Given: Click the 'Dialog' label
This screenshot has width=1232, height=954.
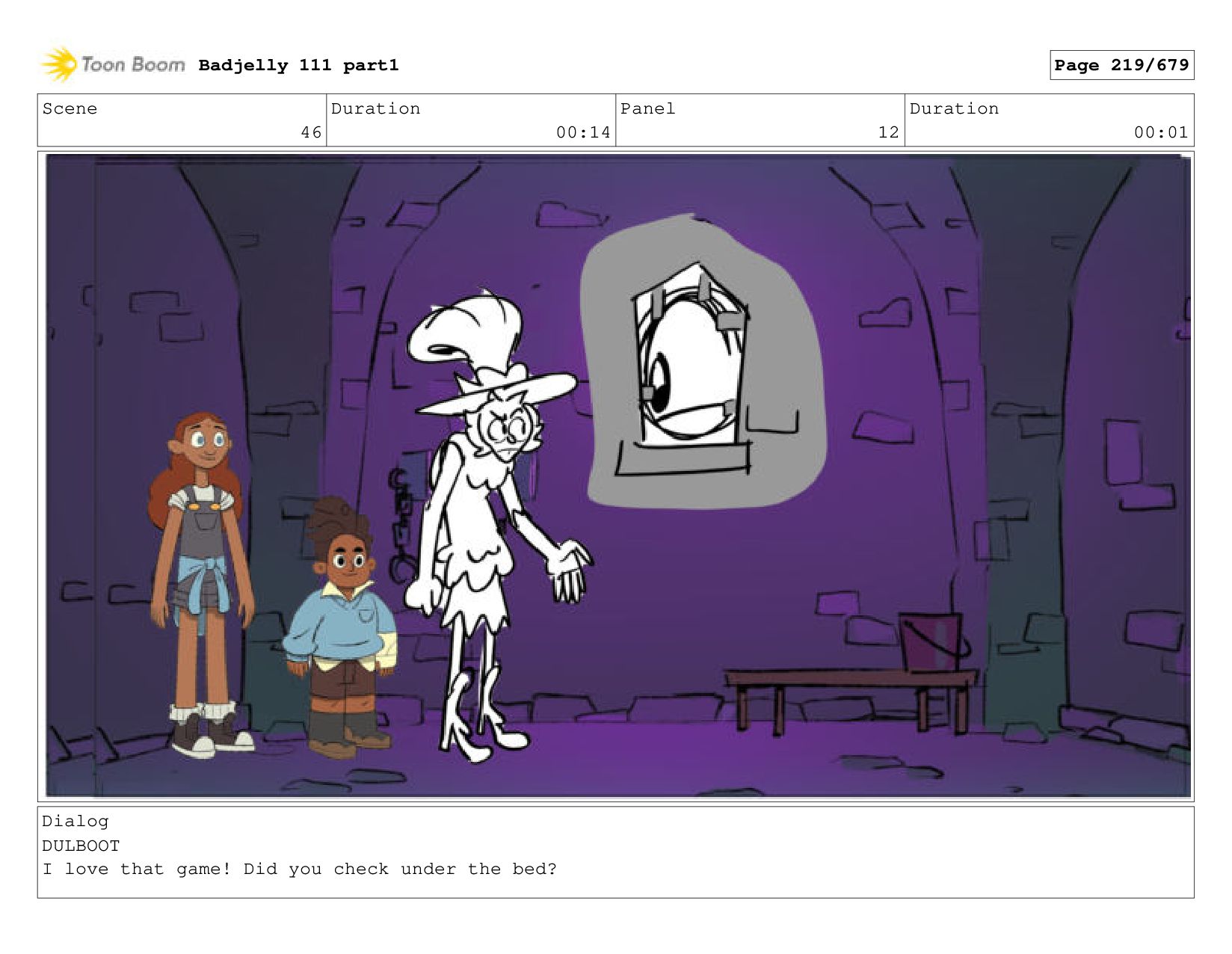Looking at the screenshot, I should click(x=75, y=821).
